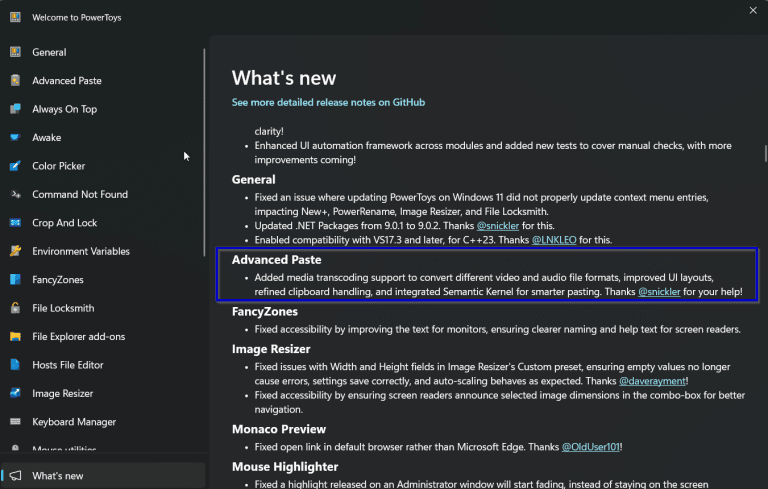Screen dimensions: 768x489
Task: Click the FancyZones icon
Action: [x=15, y=279]
